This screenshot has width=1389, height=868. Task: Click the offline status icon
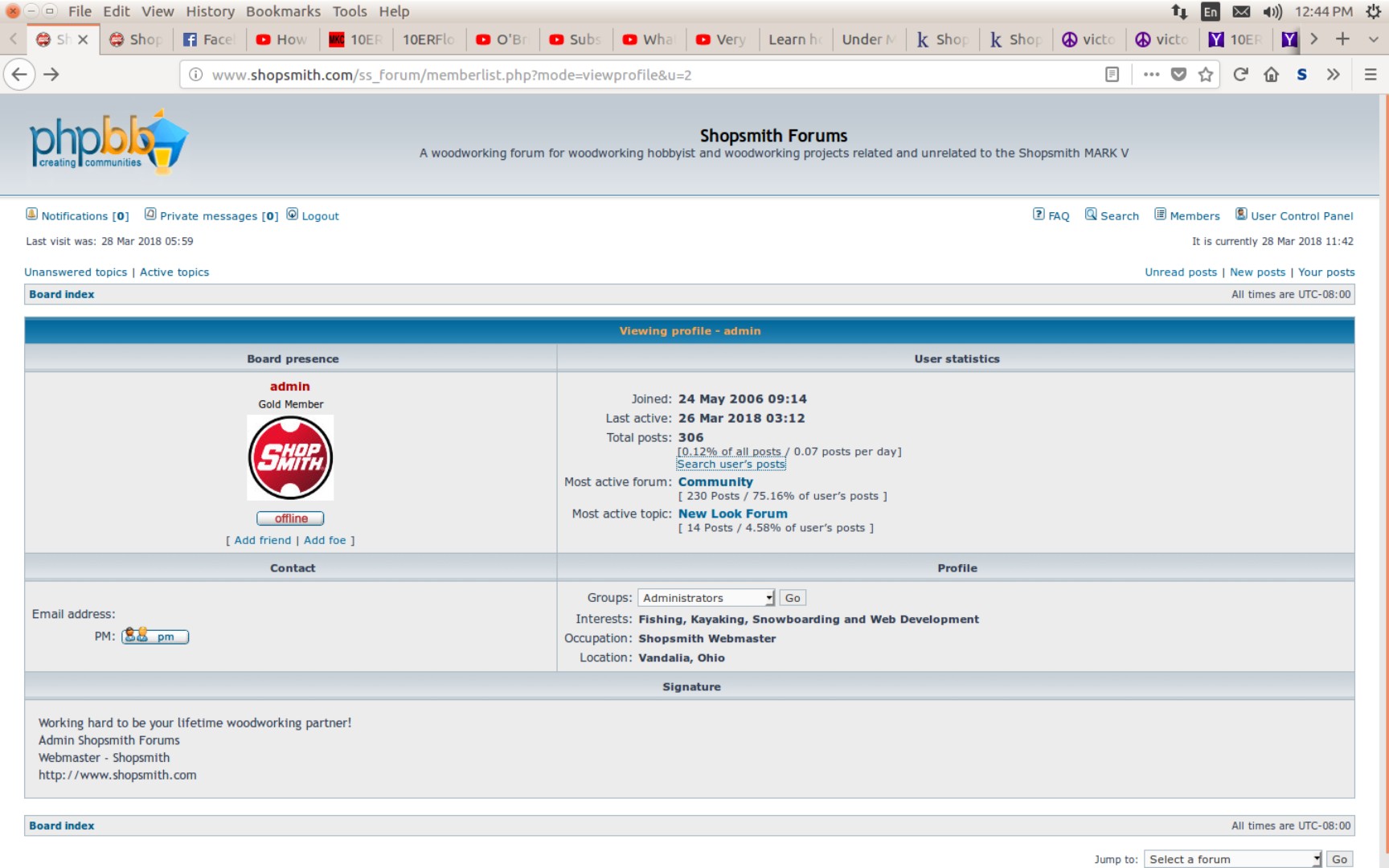(290, 518)
